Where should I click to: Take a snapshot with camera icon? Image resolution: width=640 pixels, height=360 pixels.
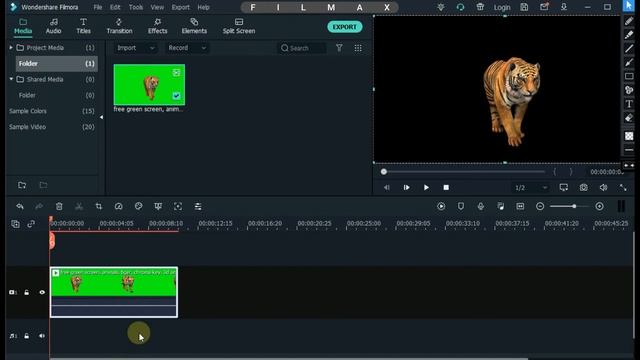[584, 187]
